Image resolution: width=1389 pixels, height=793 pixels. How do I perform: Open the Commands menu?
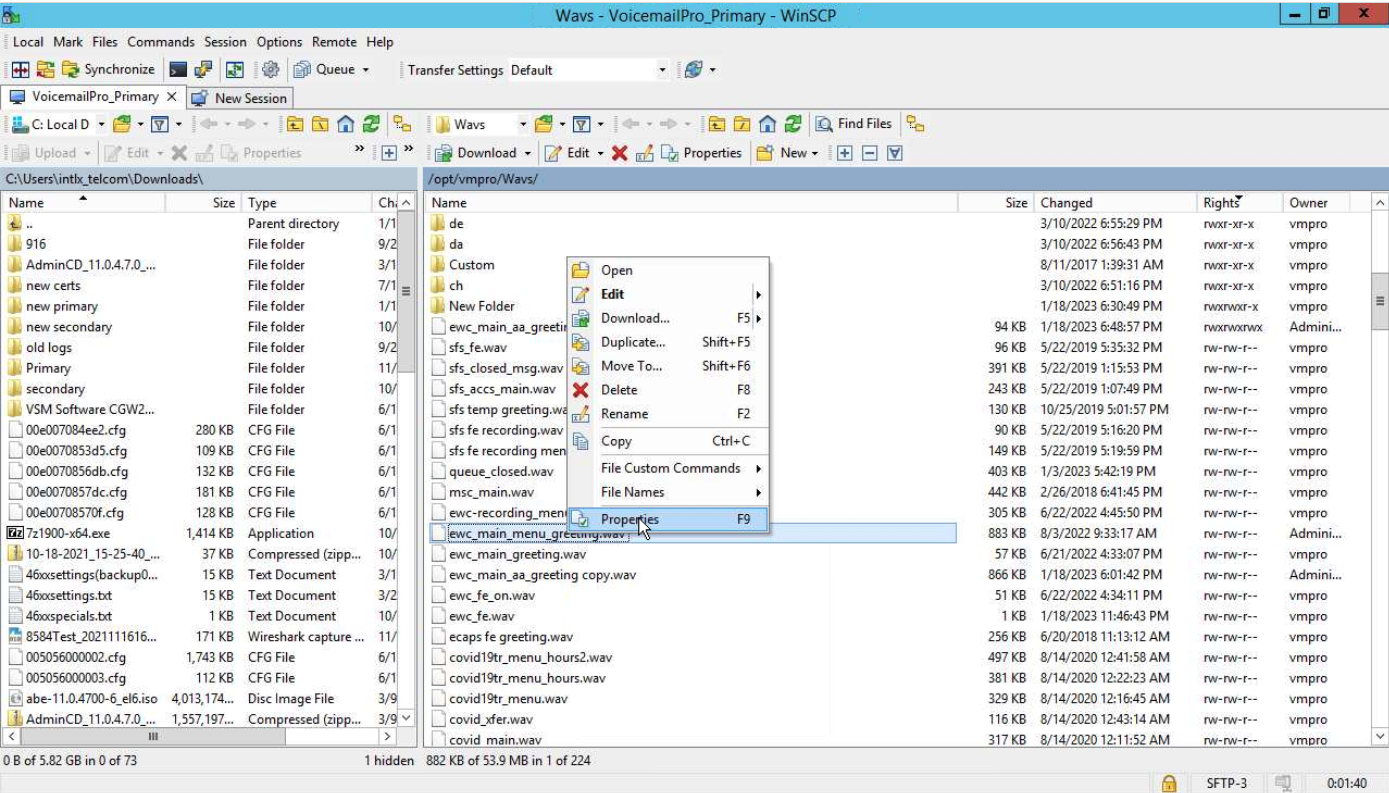160,42
